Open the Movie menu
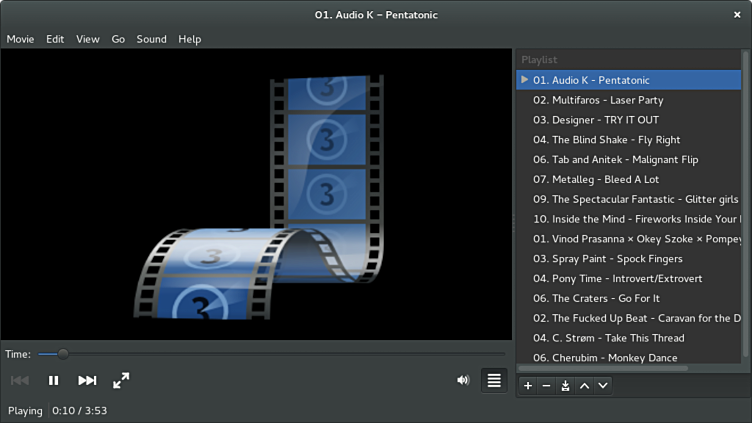 (x=20, y=39)
